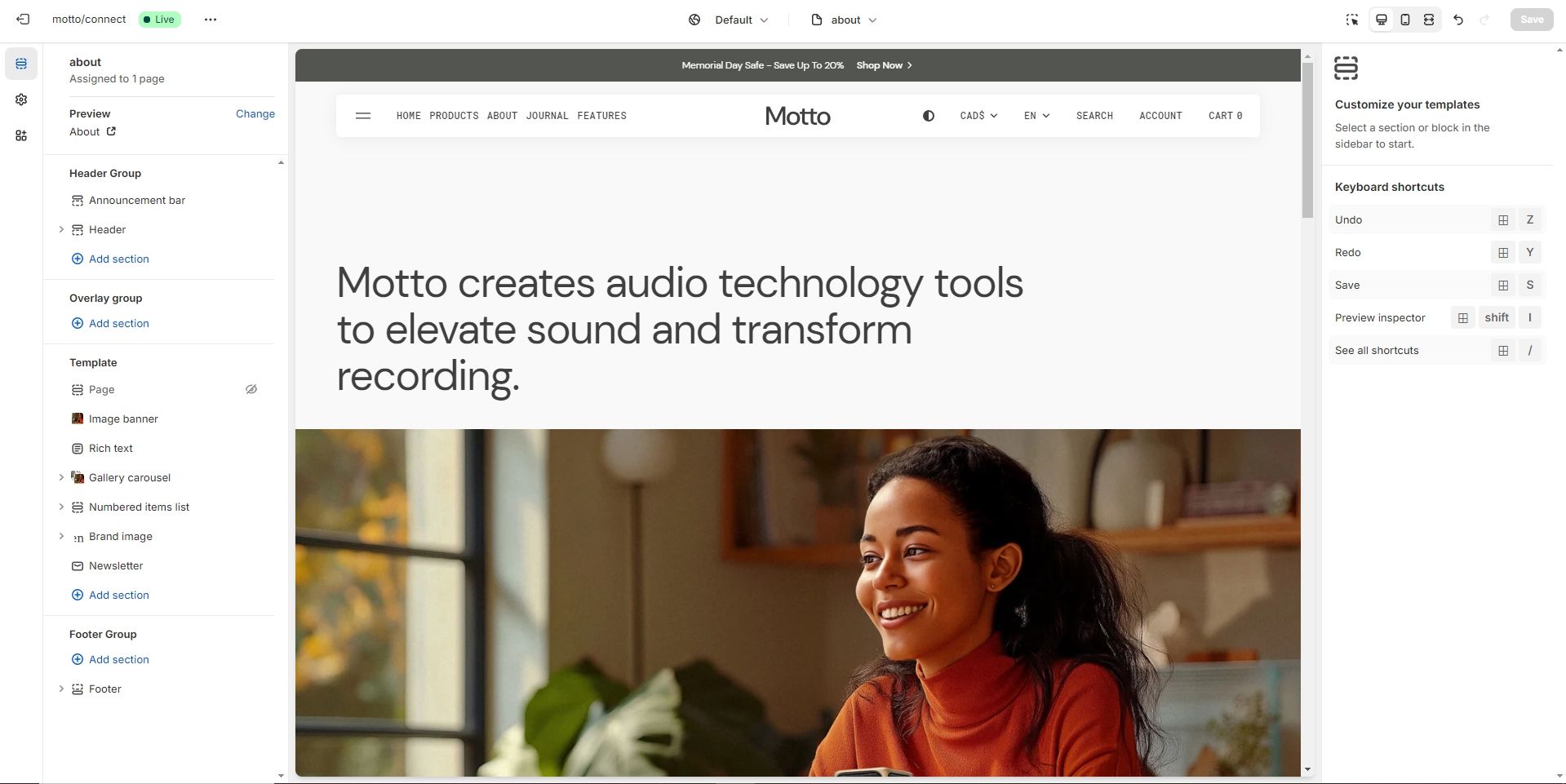This screenshot has height=784, width=1566.
Task: Click the undo arrow icon
Action: [1458, 20]
